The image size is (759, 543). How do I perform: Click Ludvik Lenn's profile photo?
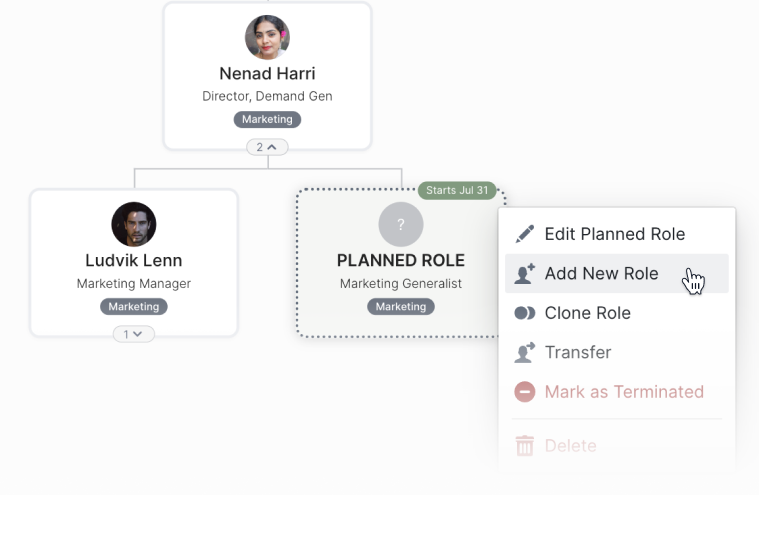(x=134, y=224)
